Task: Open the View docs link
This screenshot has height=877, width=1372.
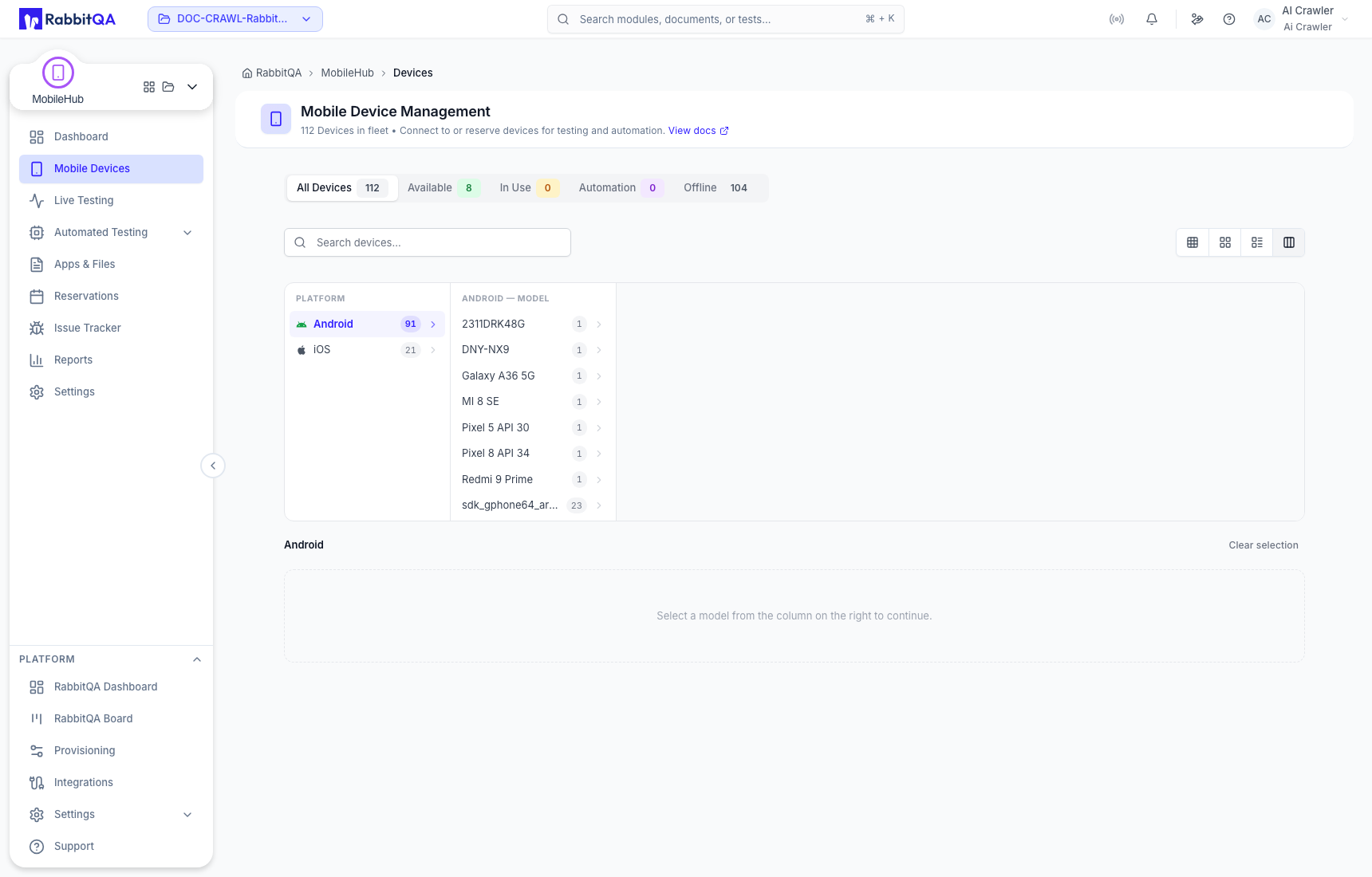Action: (698, 131)
